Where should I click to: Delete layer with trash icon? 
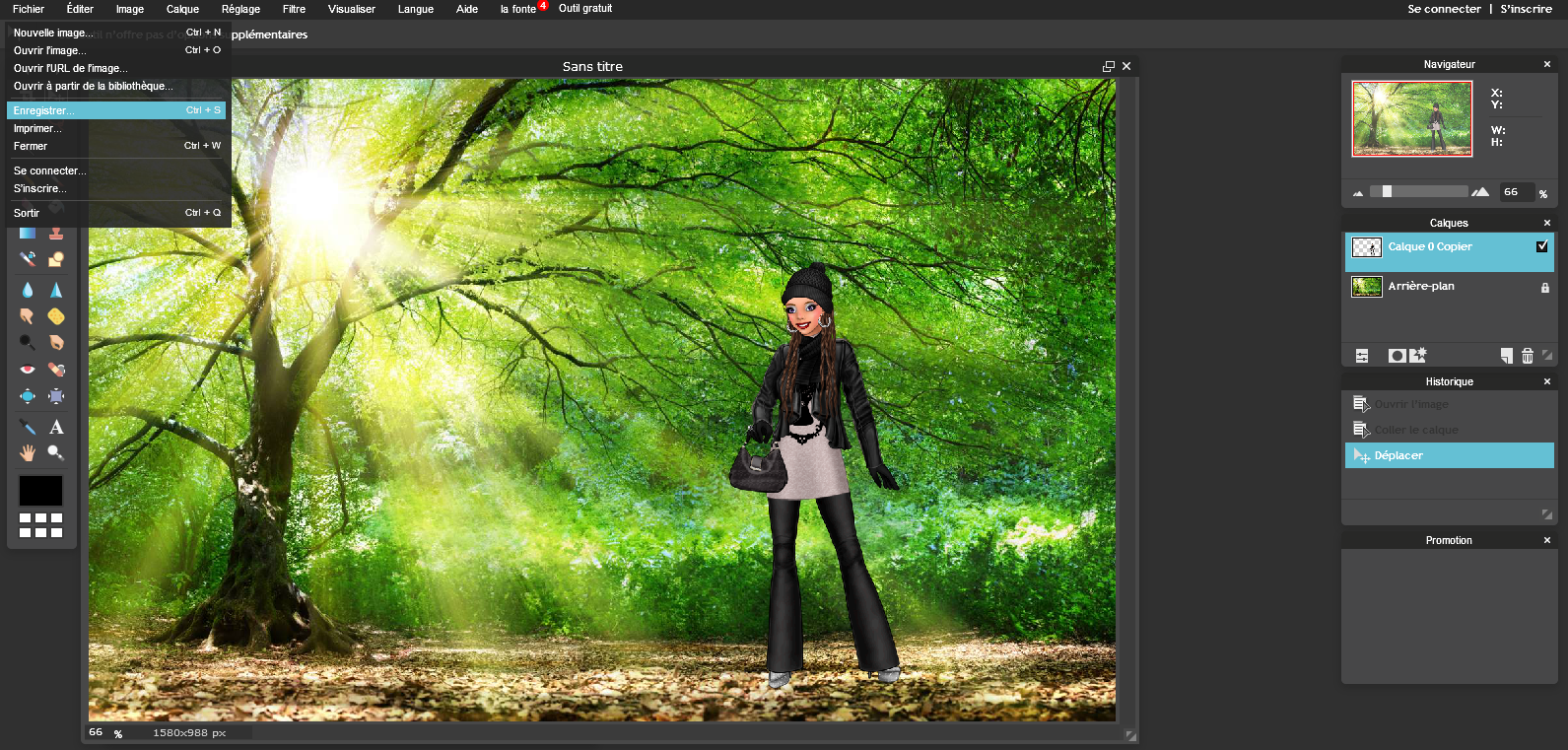pos(1528,356)
